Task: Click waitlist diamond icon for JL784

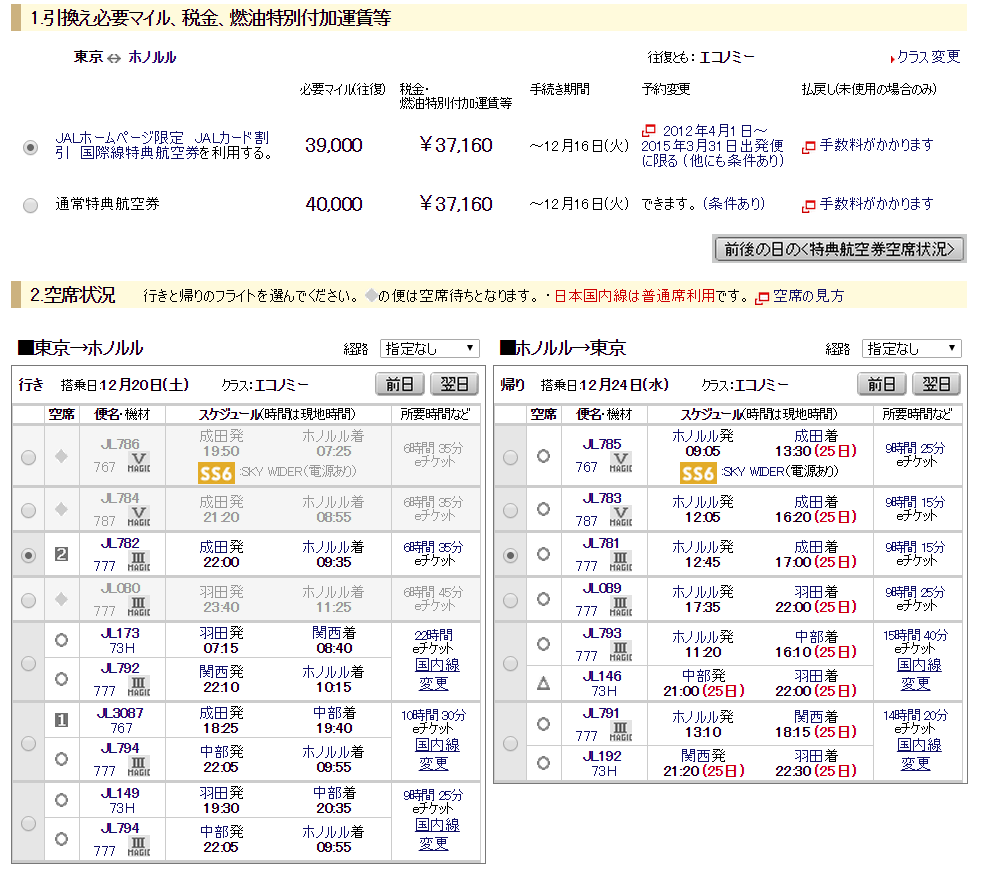Action: pos(61,509)
